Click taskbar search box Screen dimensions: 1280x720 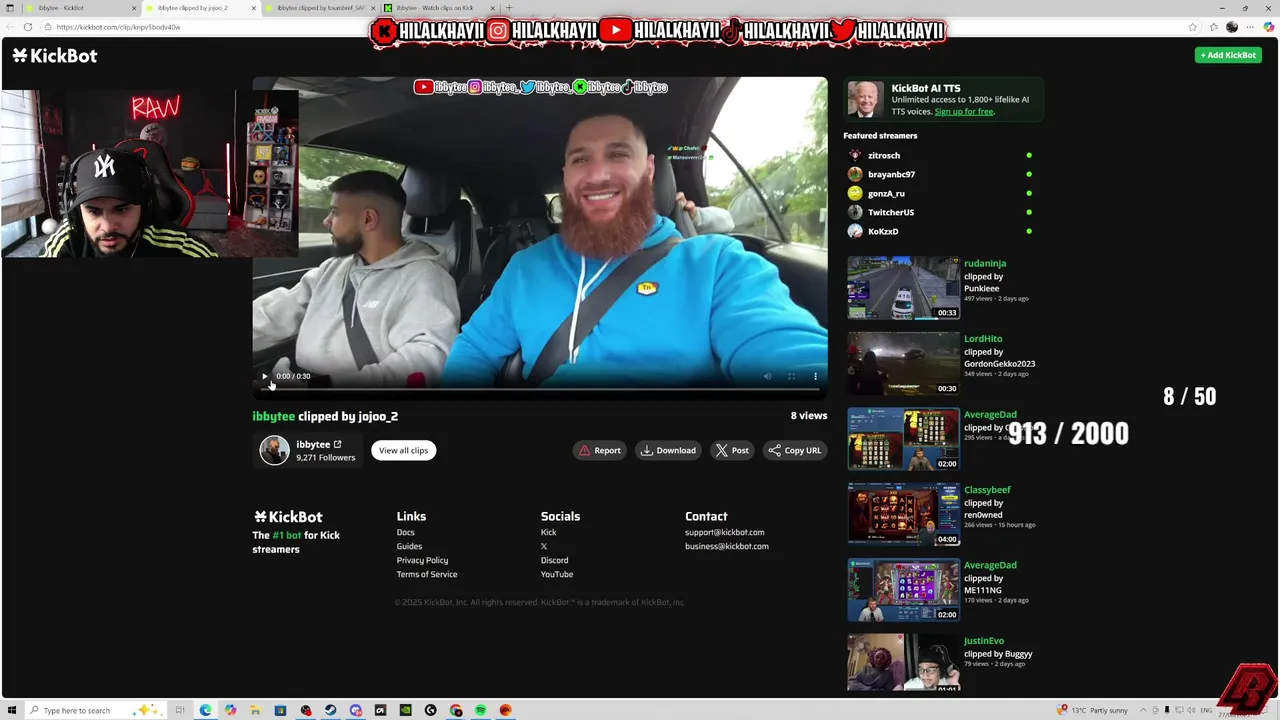click(95, 710)
